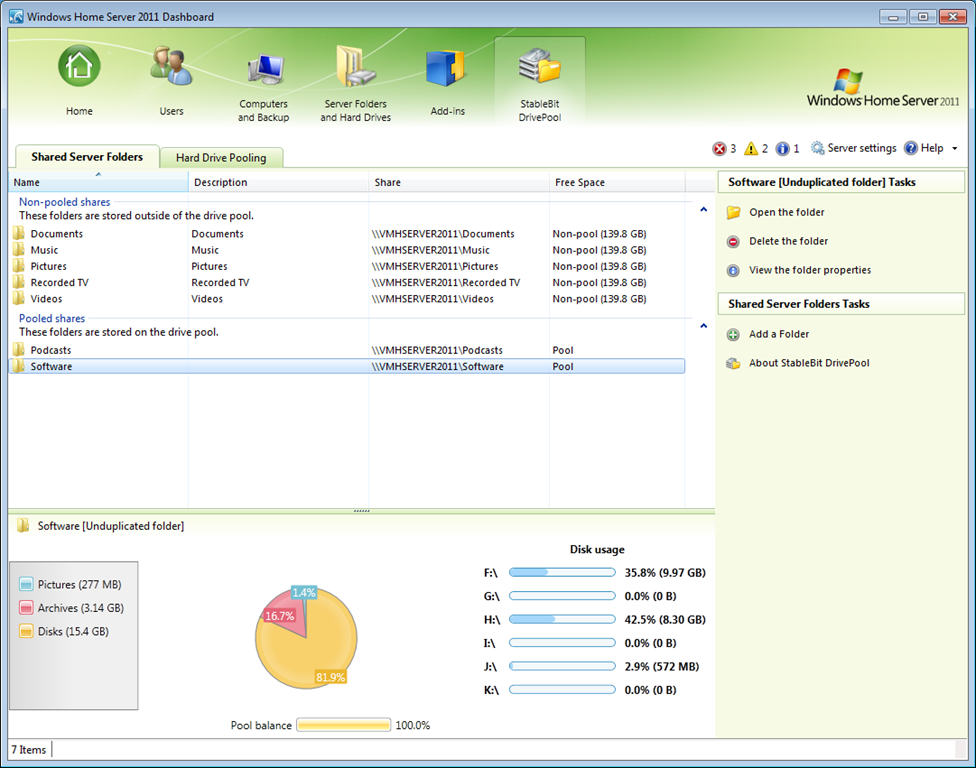
Task: Click the \\VMHSERVER2011\Videos share path
Action: pyautogui.click(x=433, y=299)
